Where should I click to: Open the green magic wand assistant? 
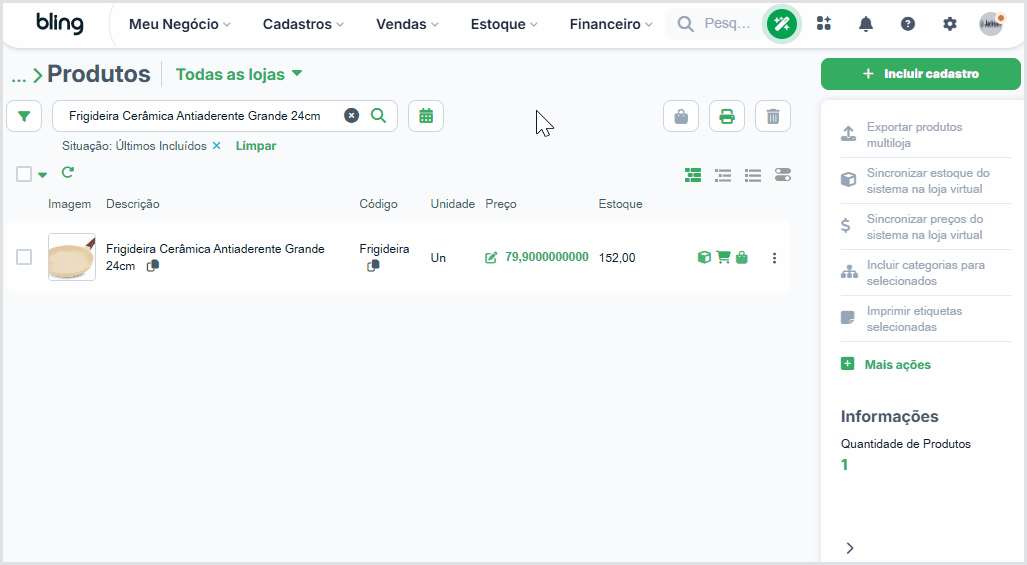[782, 24]
